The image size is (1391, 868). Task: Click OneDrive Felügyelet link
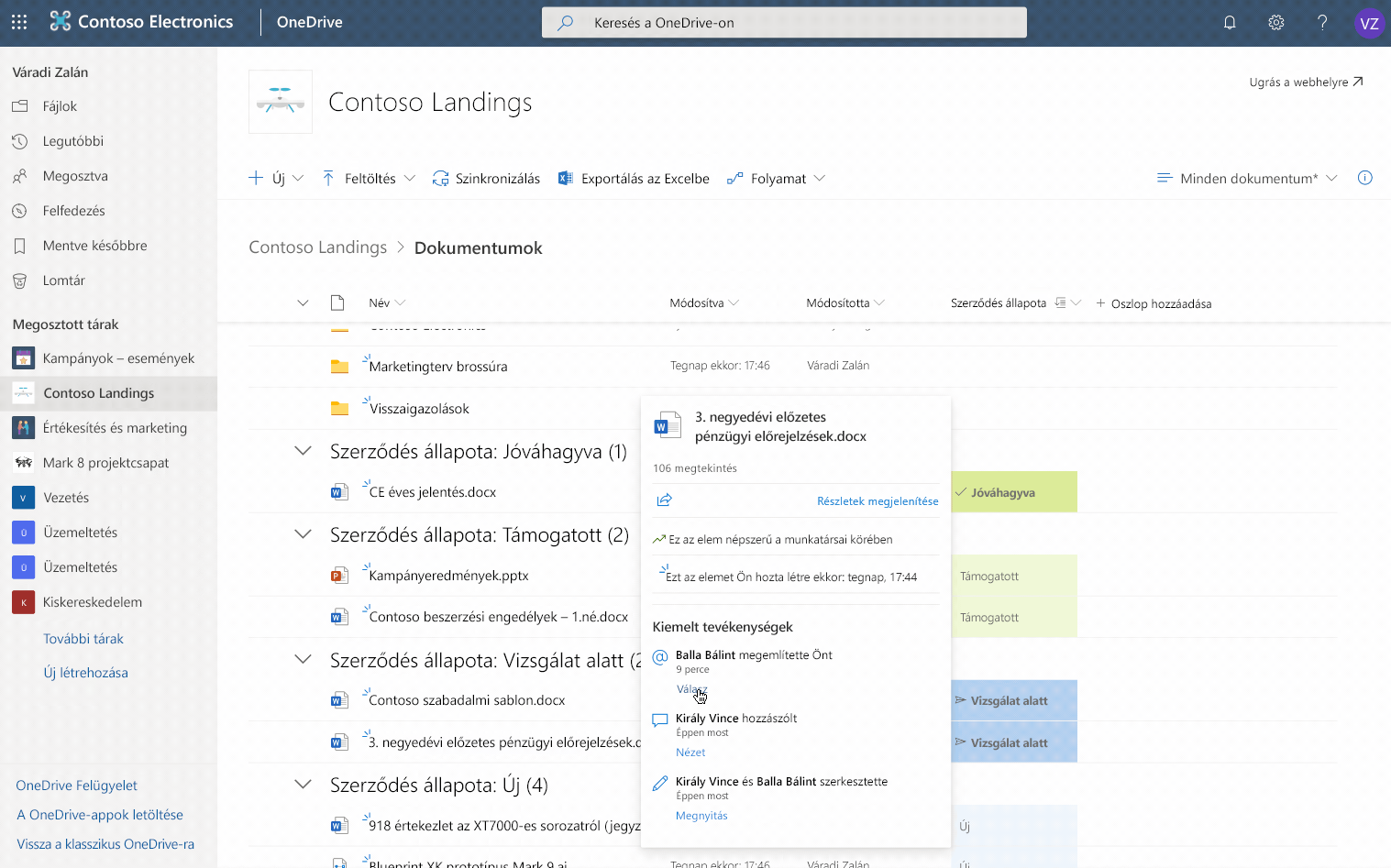[x=77, y=786]
